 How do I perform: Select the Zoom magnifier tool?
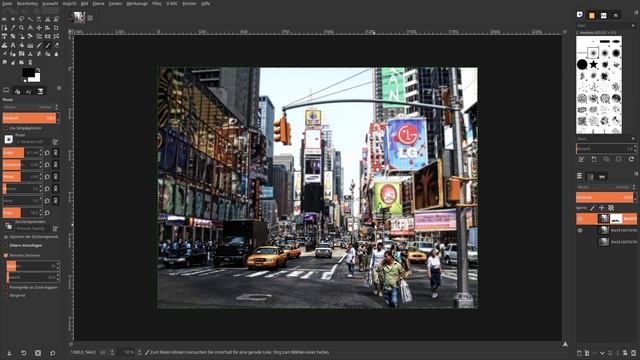click(x=21, y=28)
